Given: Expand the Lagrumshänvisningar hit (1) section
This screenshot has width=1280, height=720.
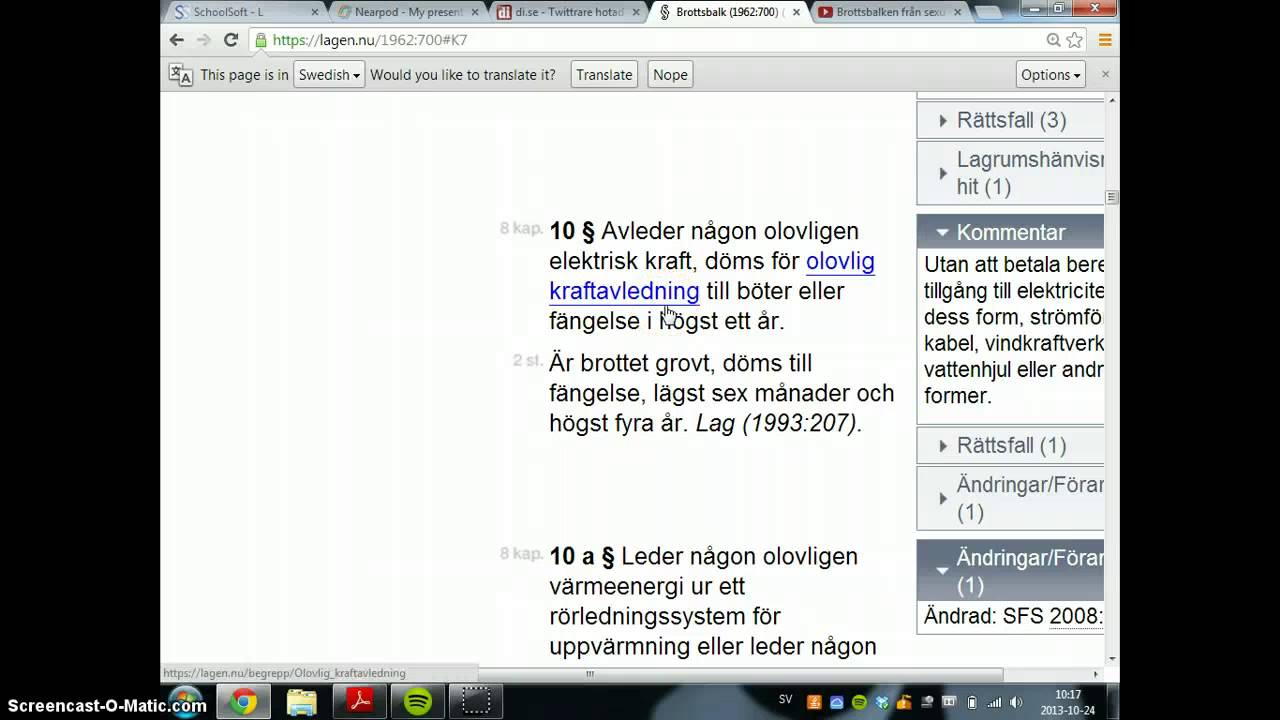Looking at the screenshot, I should tap(1010, 173).
